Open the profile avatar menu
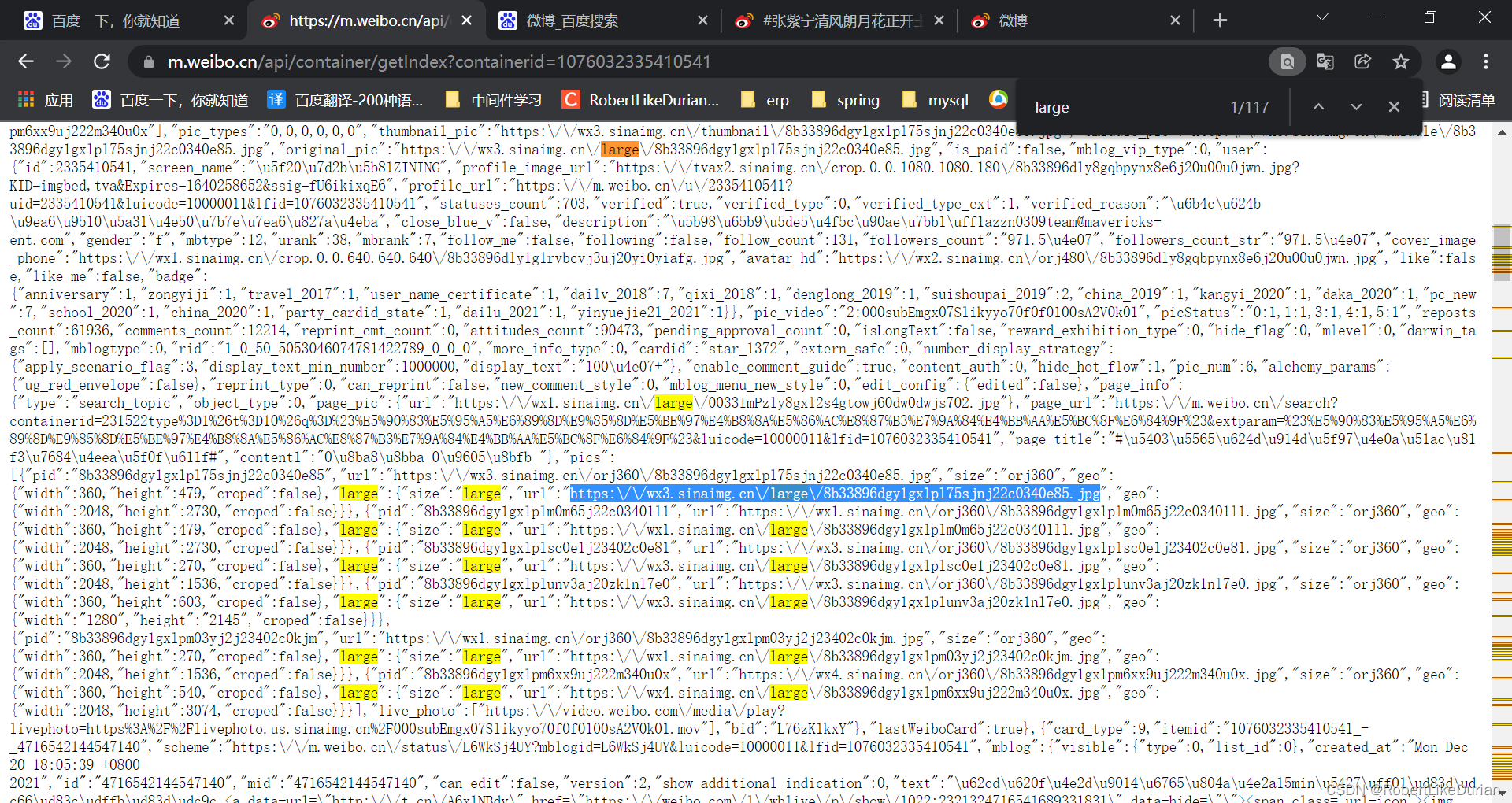The width and height of the screenshot is (1512, 803). 1448,61
